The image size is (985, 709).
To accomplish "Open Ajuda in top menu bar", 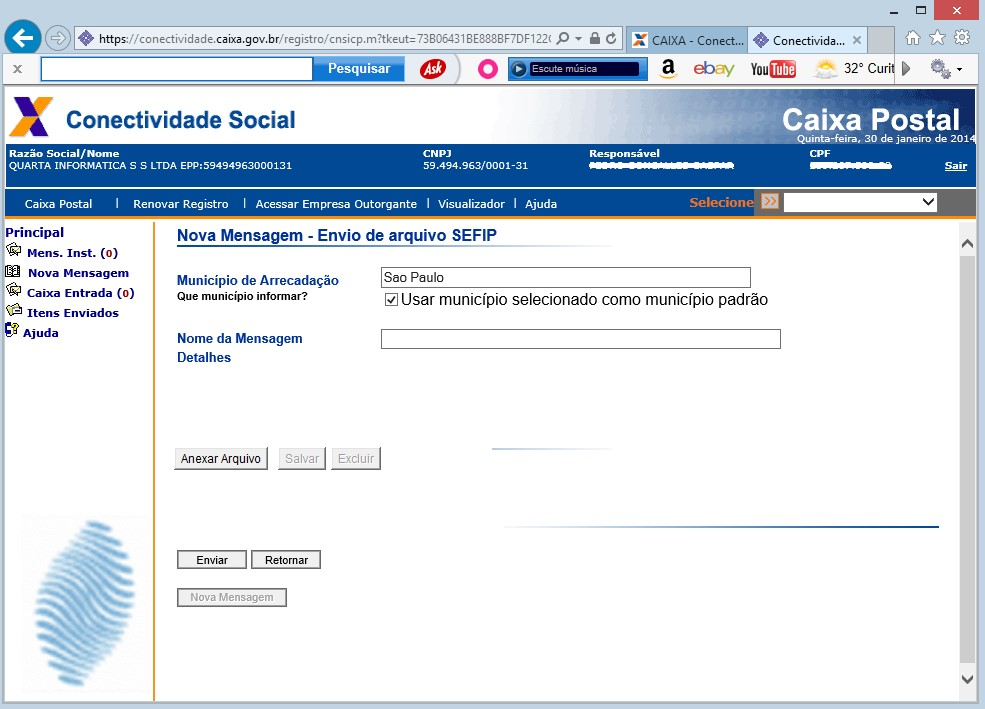I will (x=541, y=204).
